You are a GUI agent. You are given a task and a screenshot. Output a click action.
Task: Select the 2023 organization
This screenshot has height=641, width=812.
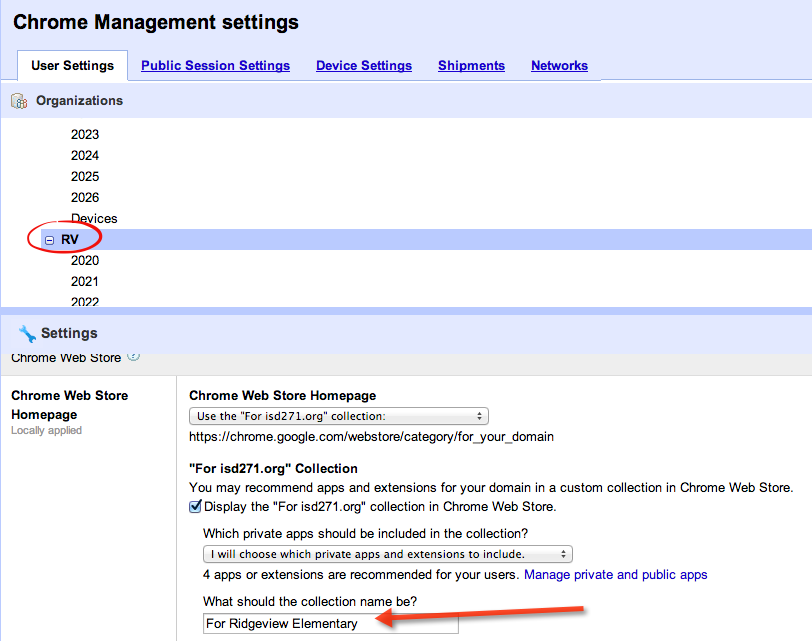point(85,135)
